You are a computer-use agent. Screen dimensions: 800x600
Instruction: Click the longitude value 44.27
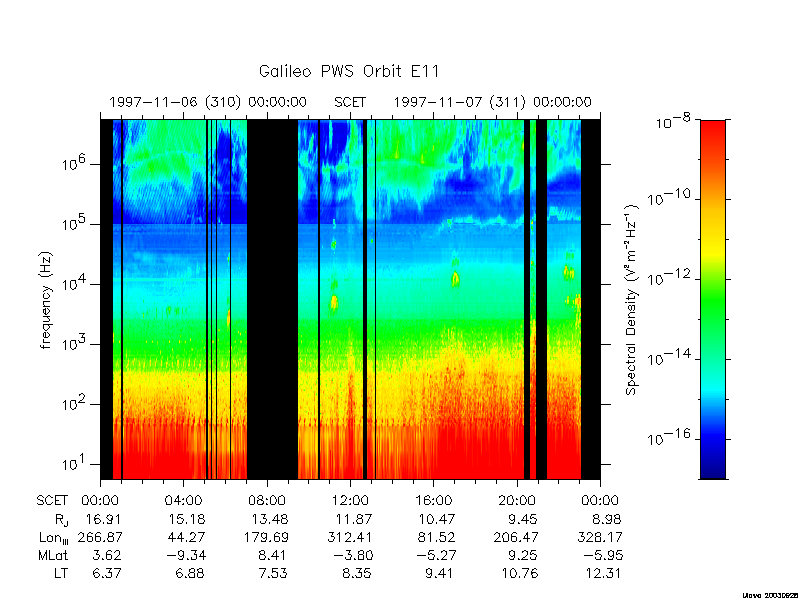[187, 537]
